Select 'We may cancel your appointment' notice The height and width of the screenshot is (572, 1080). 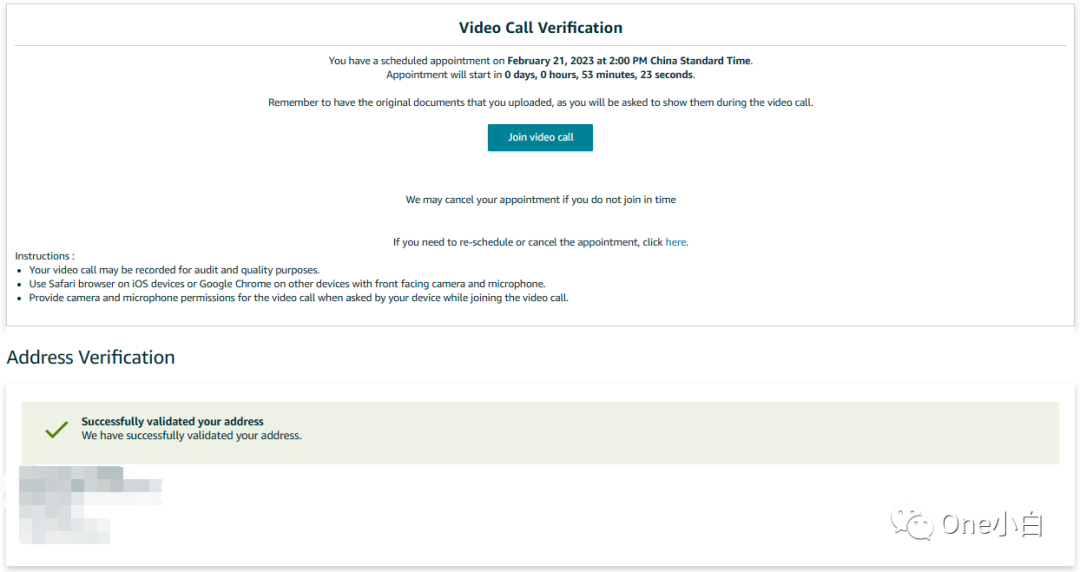click(541, 199)
